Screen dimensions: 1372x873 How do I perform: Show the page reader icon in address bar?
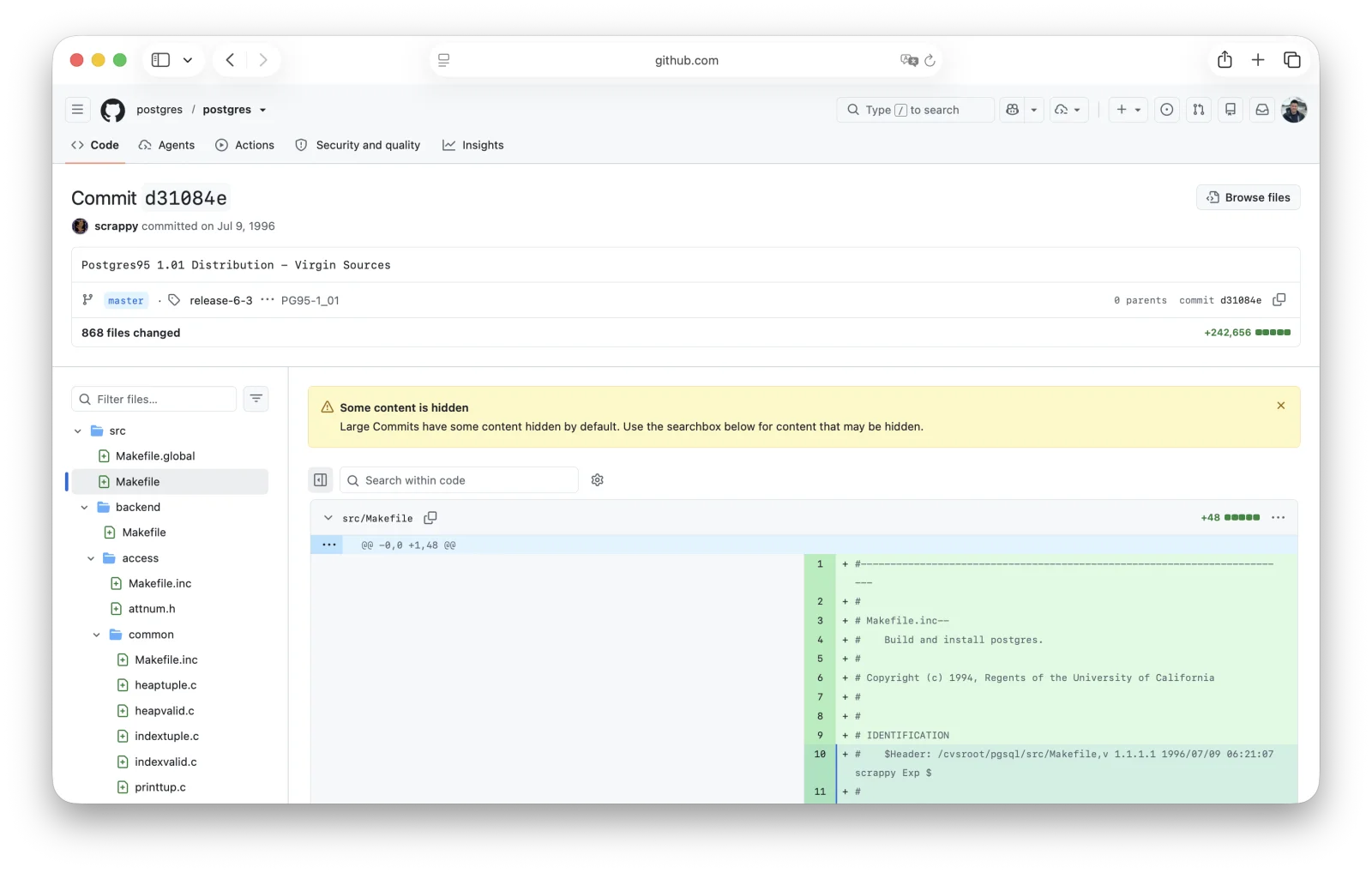click(443, 60)
